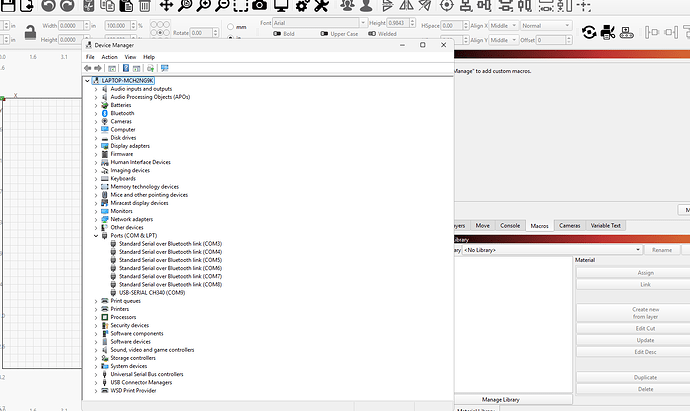Click the Zoom In magnifier icon
Screen dimensions: 690x411
coord(203,5)
